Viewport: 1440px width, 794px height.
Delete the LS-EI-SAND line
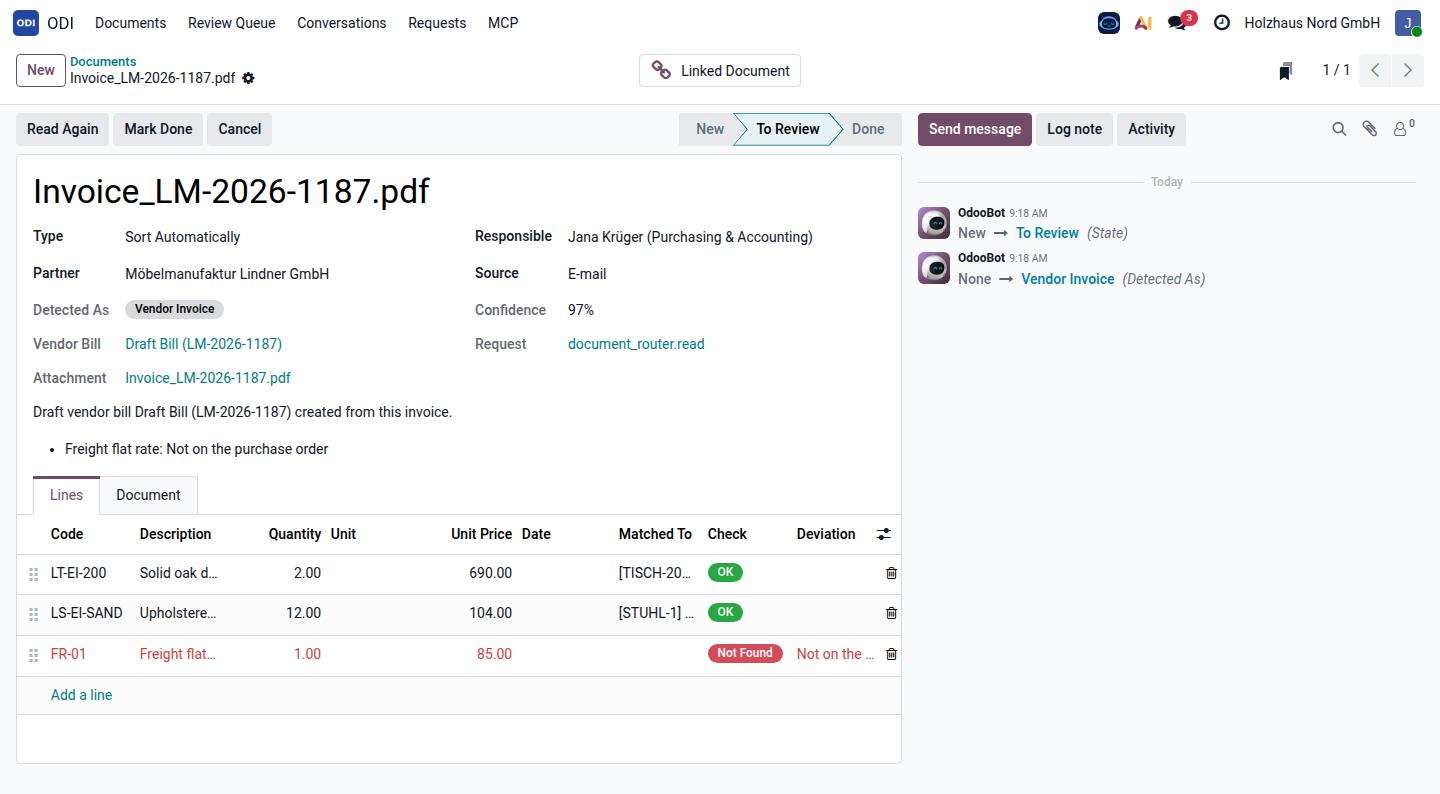coord(891,613)
